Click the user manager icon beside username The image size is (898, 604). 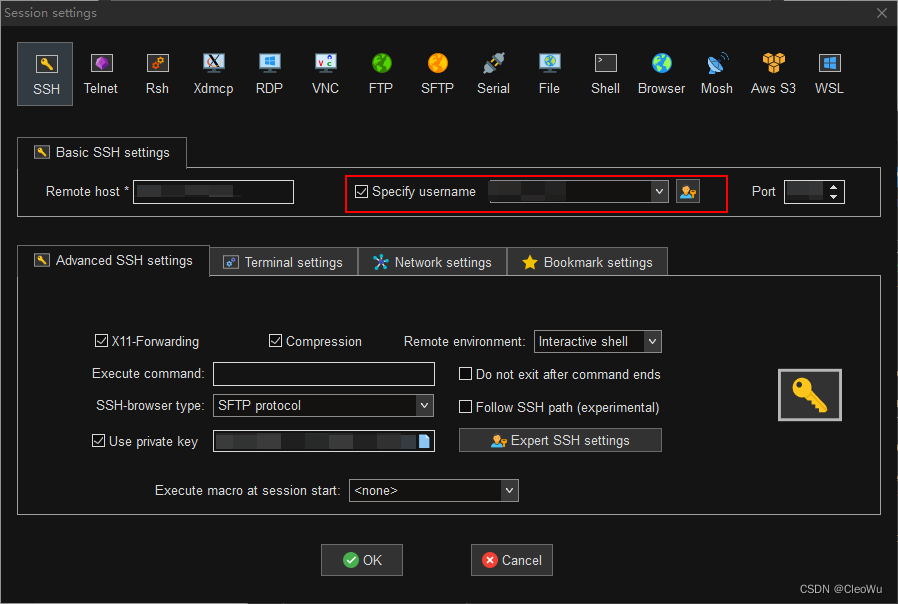pyautogui.click(x=687, y=191)
